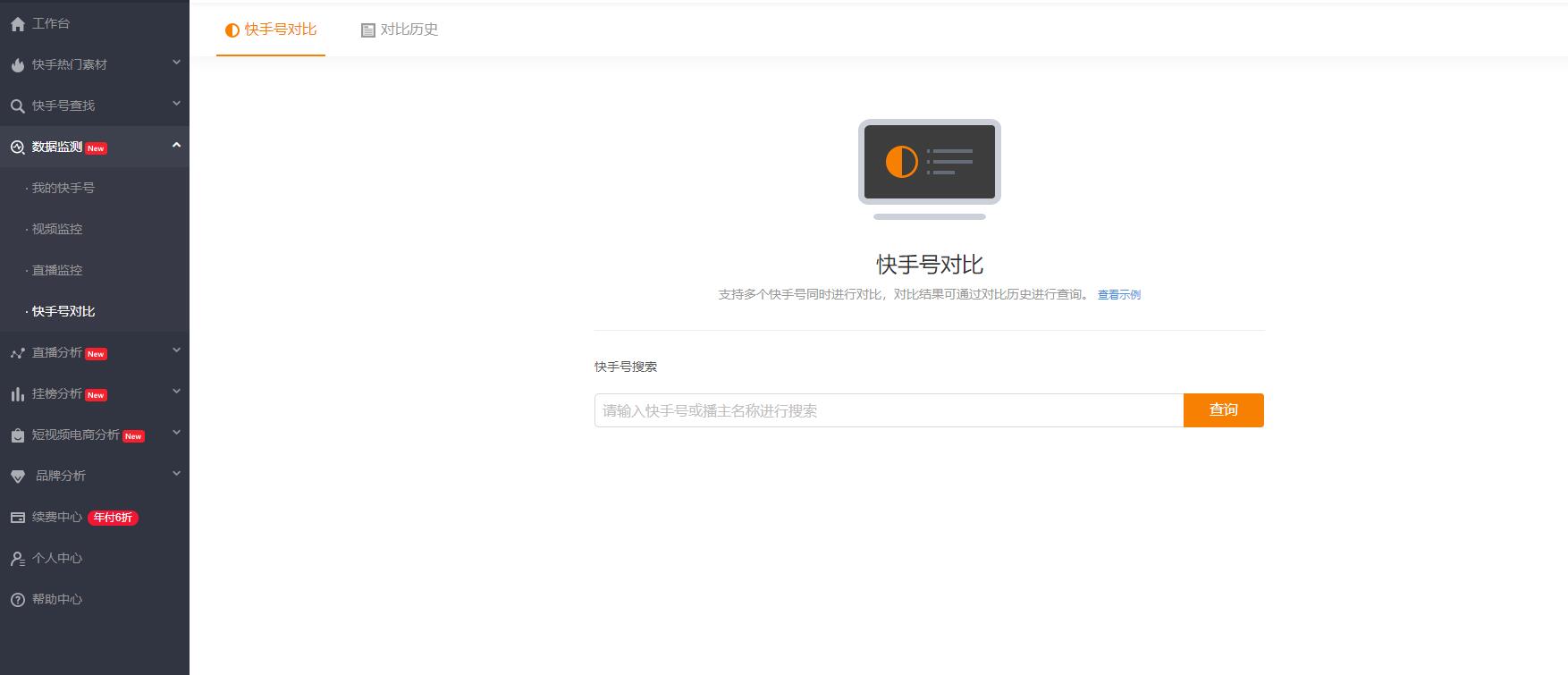Viewport: 1568px width, 675px height.
Task: Expand the 短视频电商分析 chevron
Action: click(176, 433)
